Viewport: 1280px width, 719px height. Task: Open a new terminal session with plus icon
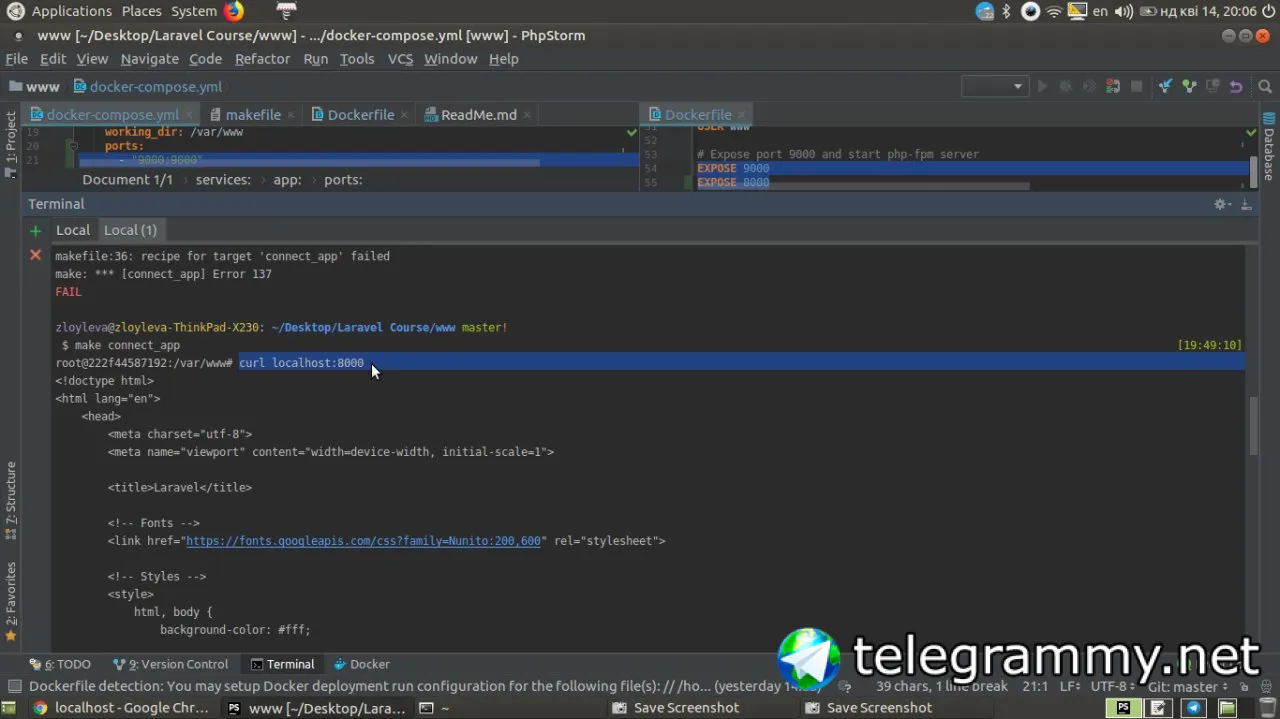pos(36,231)
